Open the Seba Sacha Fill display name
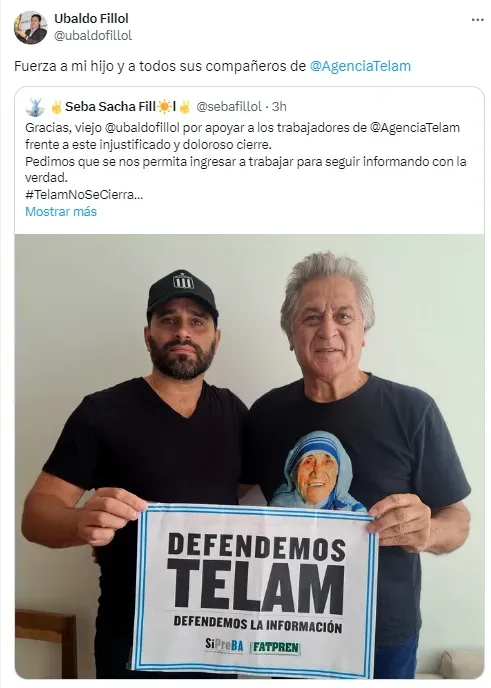The image size is (491, 688). pyautogui.click(x=110, y=107)
